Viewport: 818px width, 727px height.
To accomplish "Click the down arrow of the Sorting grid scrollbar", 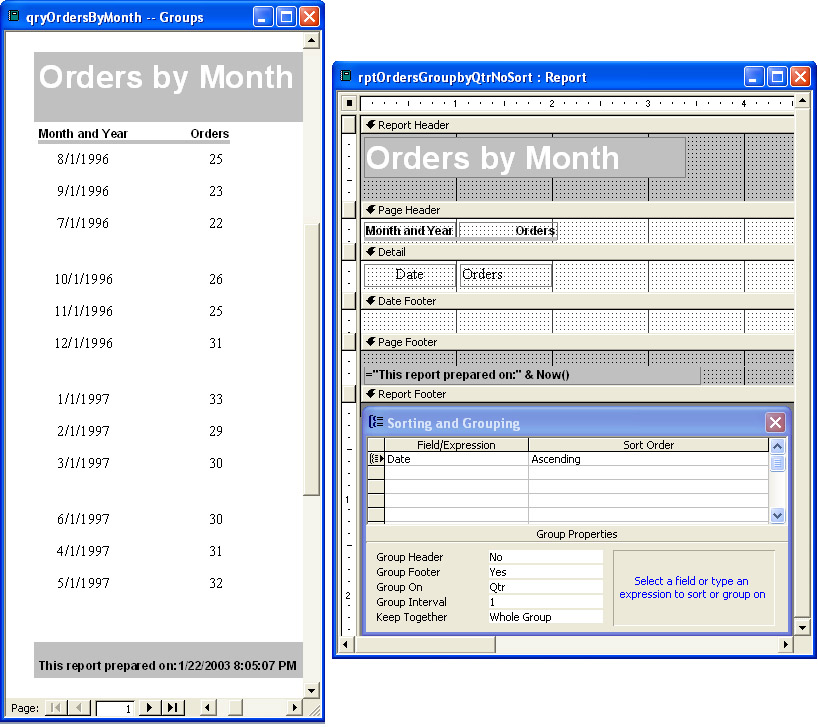I will click(x=778, y=515).
